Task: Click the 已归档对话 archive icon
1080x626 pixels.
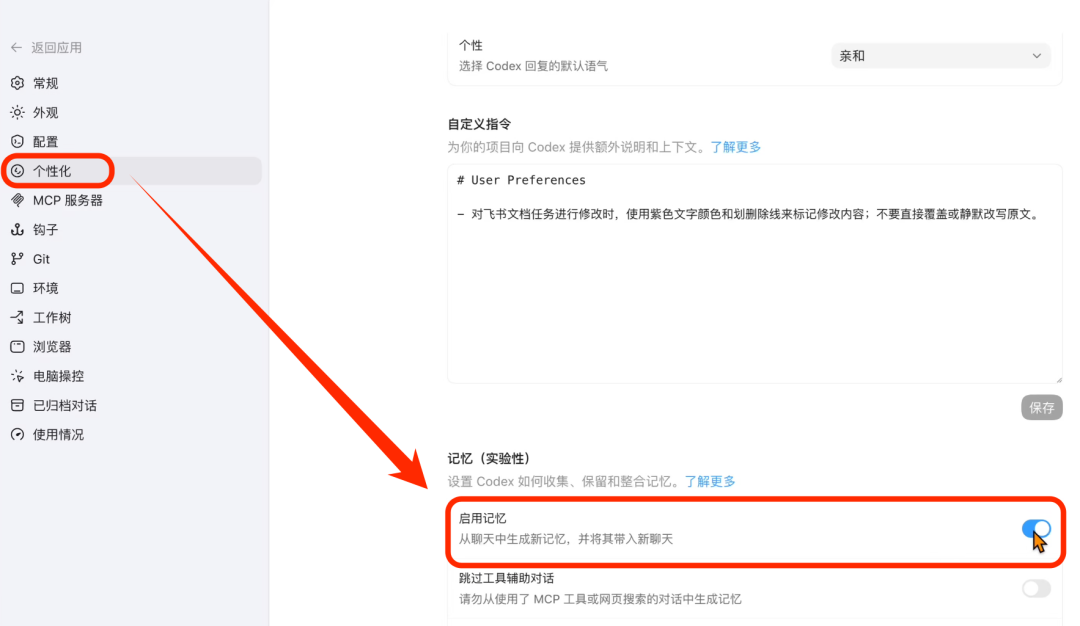Action: [17, 405]
